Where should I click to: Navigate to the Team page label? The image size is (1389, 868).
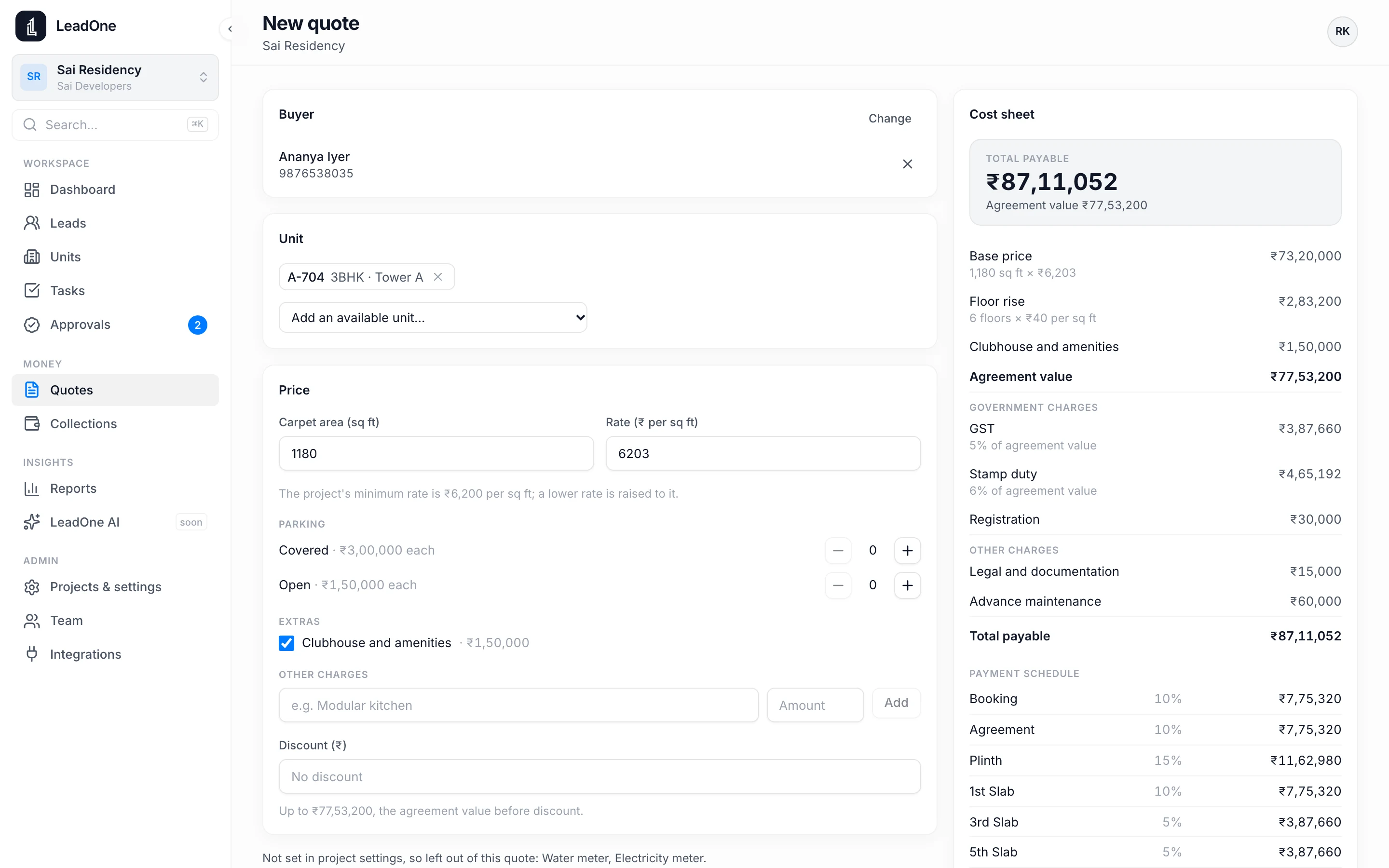click(66, 621)
